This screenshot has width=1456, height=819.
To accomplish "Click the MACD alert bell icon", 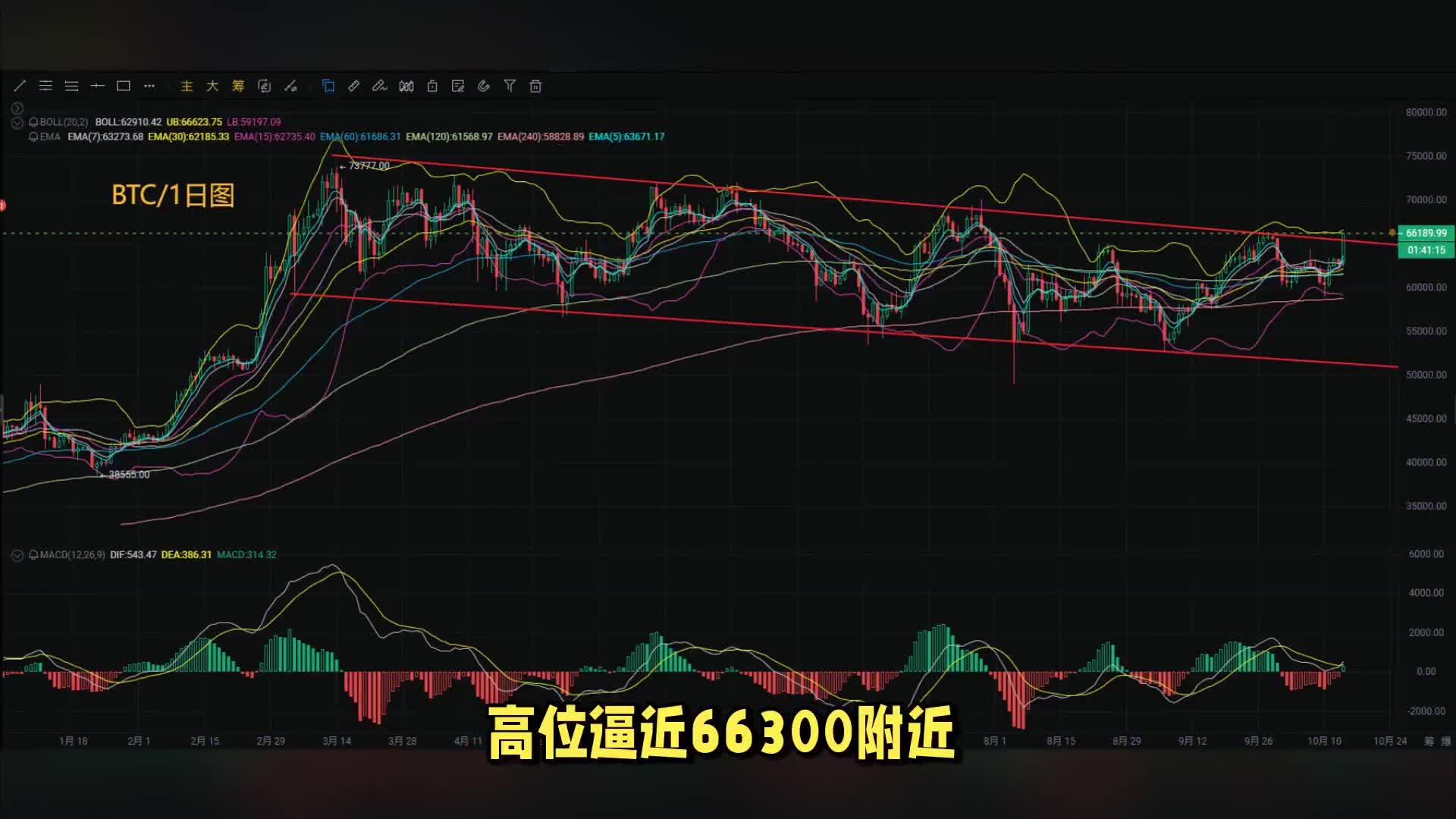I will pos(33,555).
